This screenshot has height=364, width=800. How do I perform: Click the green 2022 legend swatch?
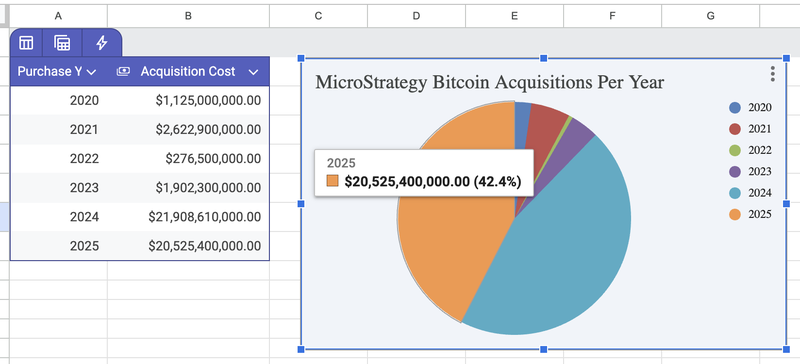(x=735, y=150)
